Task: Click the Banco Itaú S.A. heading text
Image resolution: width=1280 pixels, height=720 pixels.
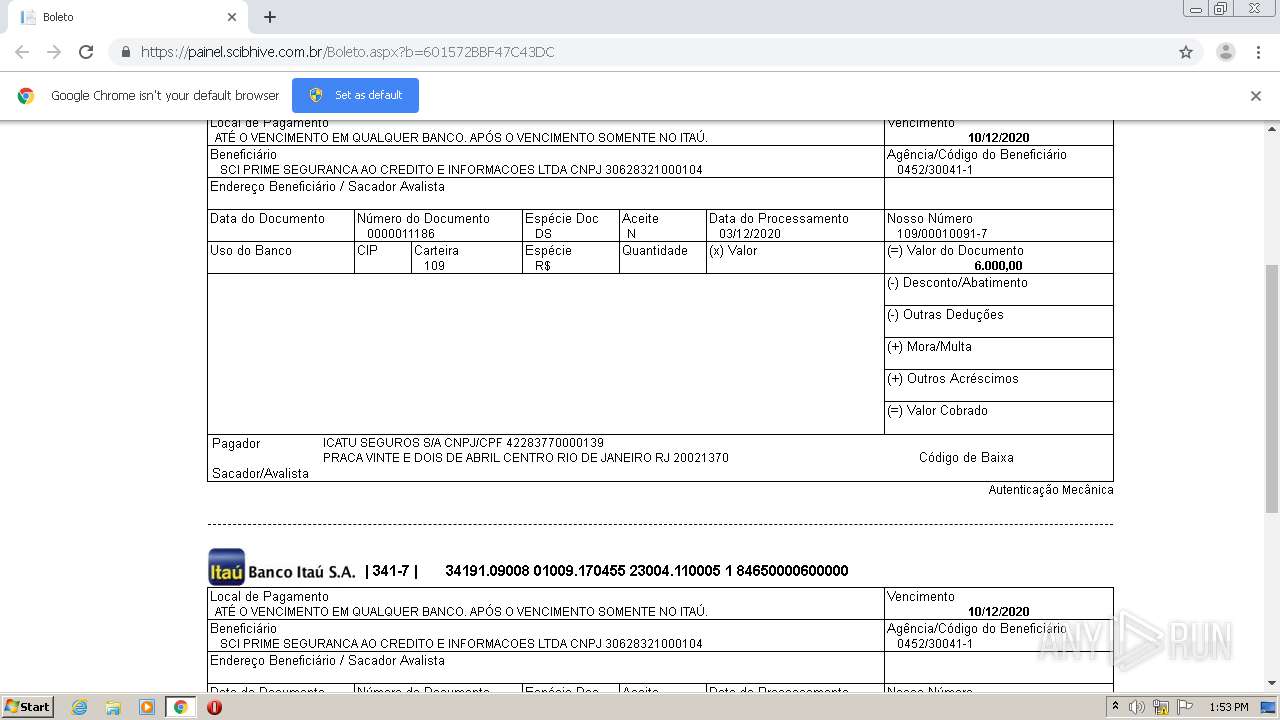Action: click(301, 572)
